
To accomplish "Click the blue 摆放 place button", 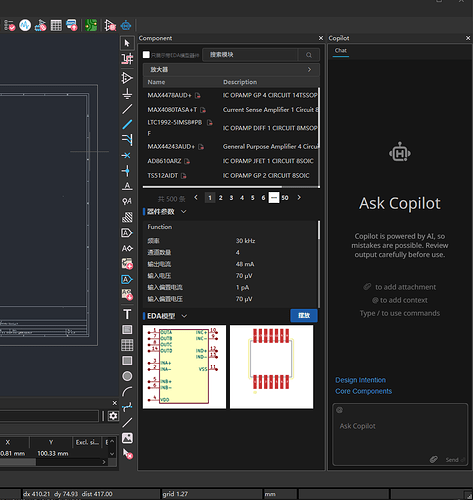I will [x=304, y=315].
